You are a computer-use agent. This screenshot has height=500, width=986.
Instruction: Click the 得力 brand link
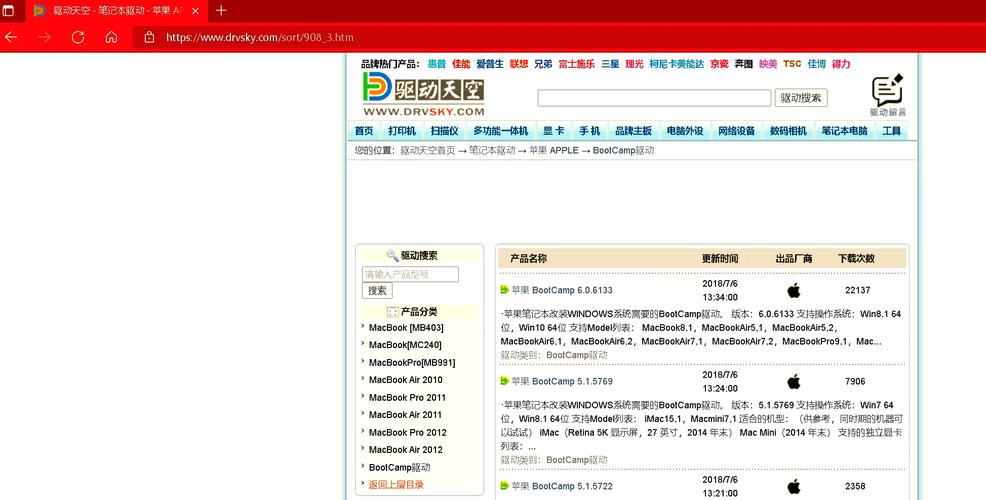[841, 64]
